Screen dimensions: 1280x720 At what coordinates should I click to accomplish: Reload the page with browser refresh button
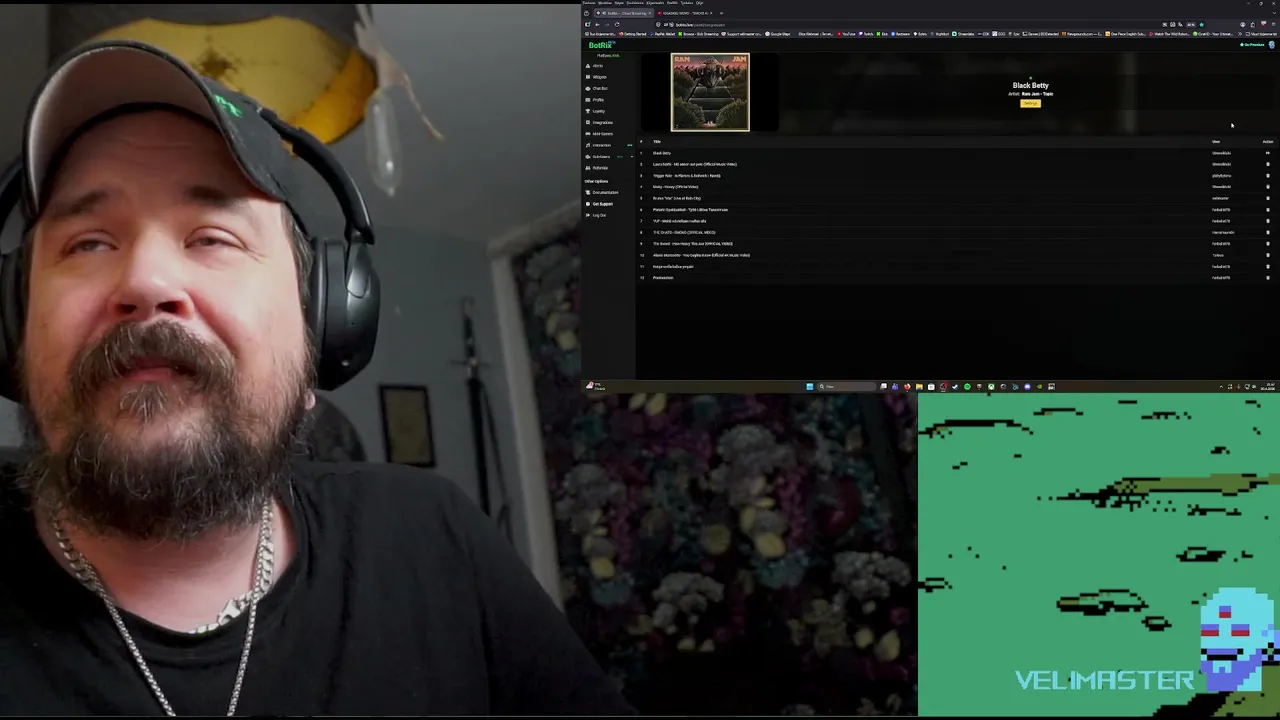[x=617, y=24]
